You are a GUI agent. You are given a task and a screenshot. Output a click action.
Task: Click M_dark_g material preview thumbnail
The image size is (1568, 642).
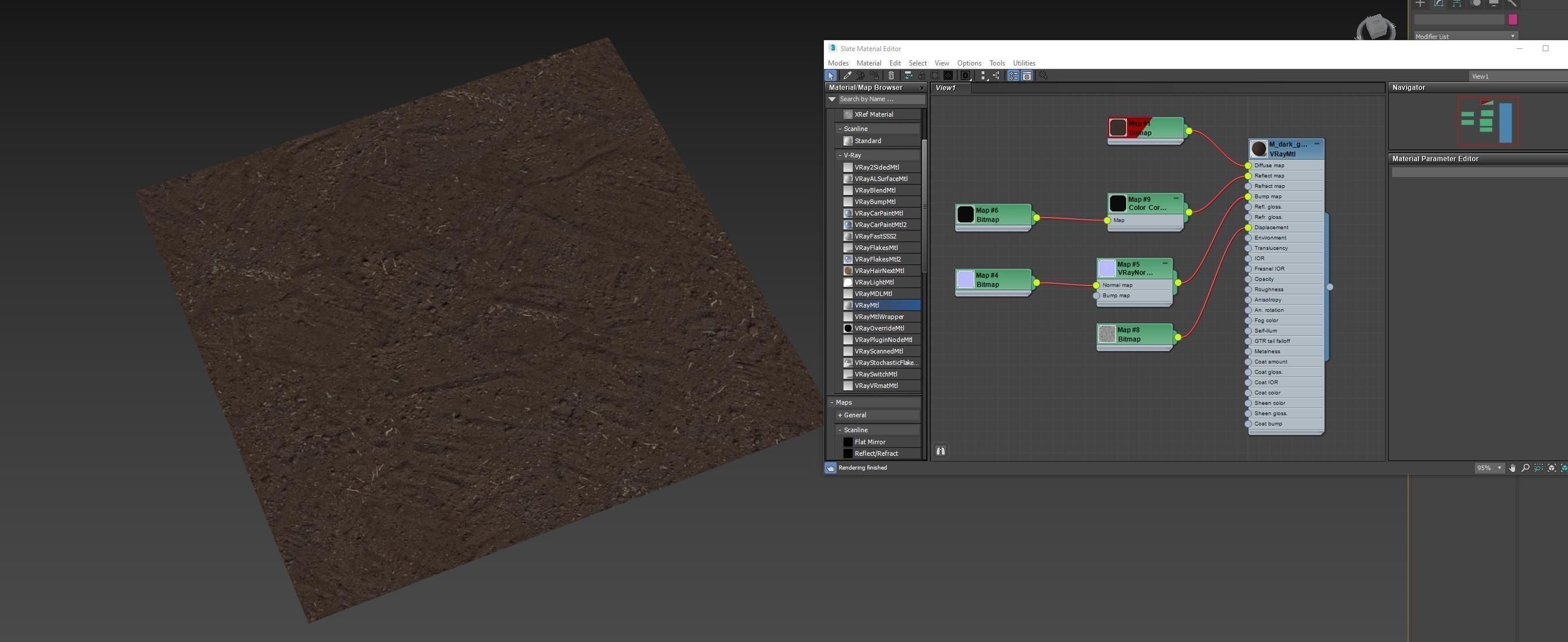(1259, 149)
